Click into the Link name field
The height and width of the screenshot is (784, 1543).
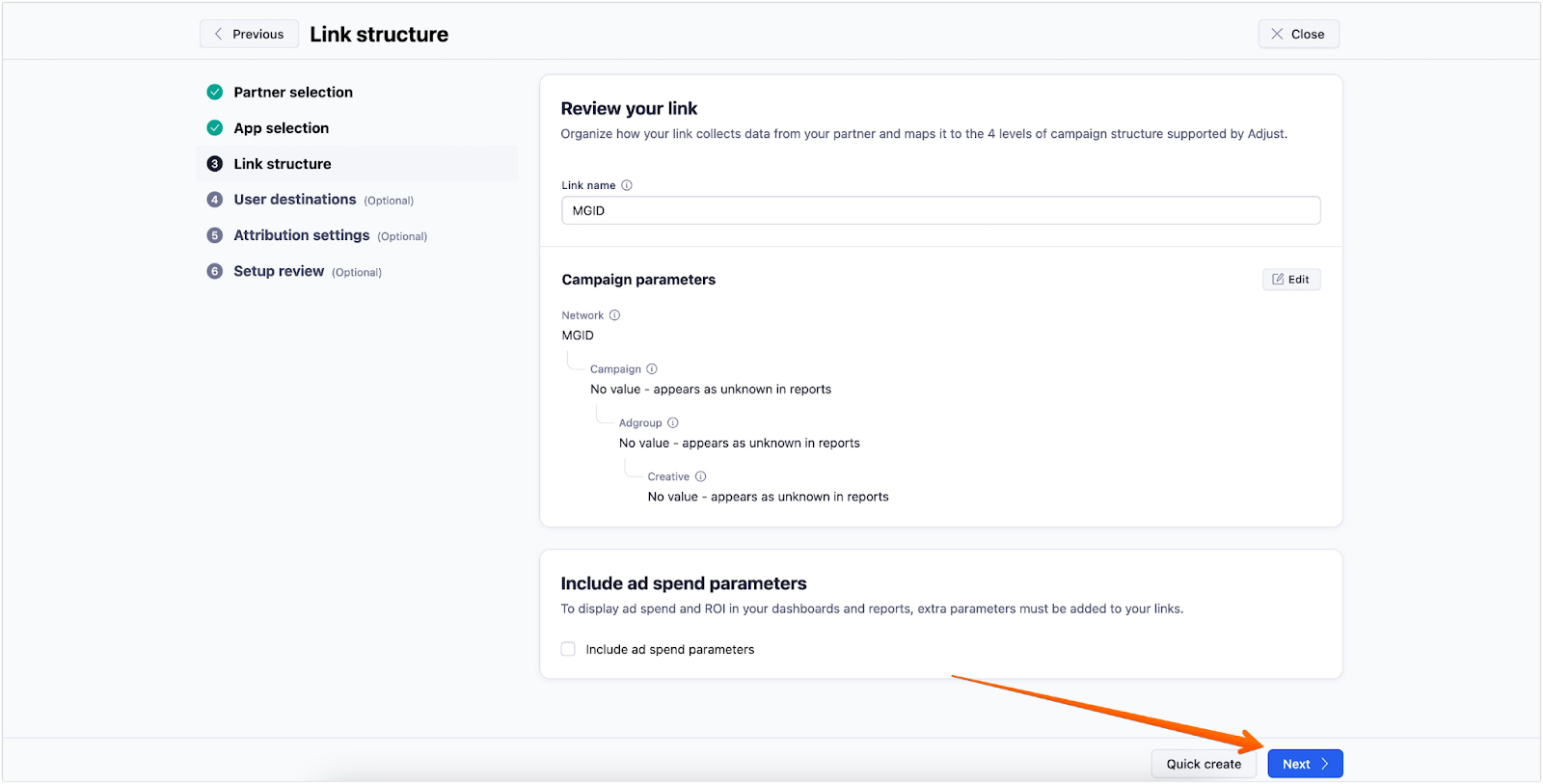pyautogui.click(x=940, y=210)
